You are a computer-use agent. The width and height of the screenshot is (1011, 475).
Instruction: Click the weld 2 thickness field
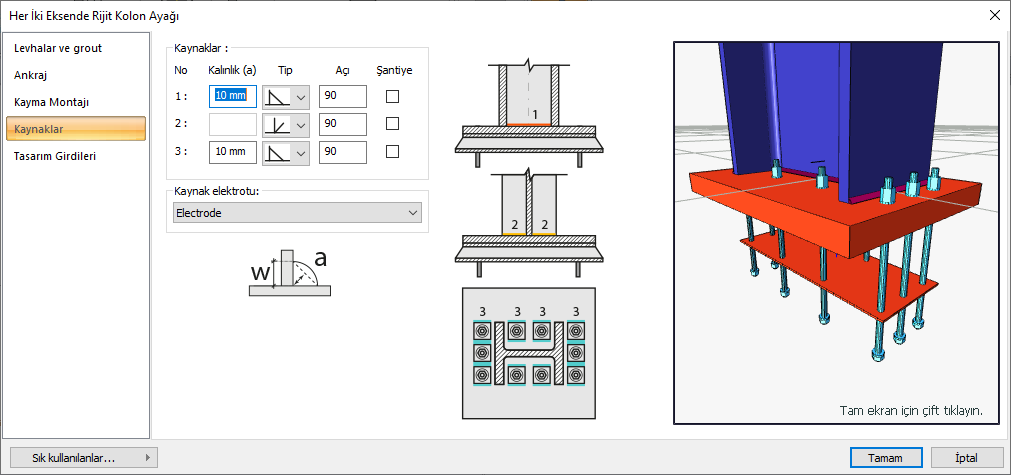233,124
